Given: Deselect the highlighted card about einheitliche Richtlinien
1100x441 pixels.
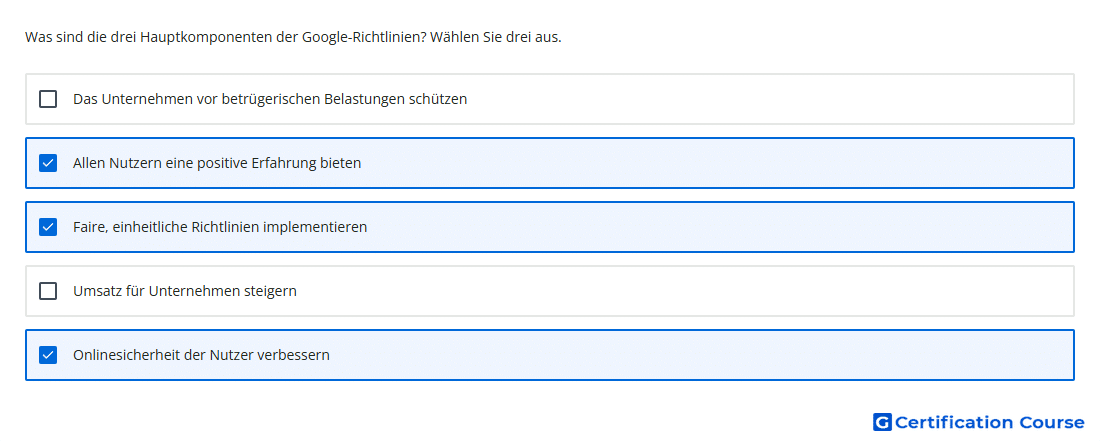Looking at the screenshot, I should click(550, 227).
